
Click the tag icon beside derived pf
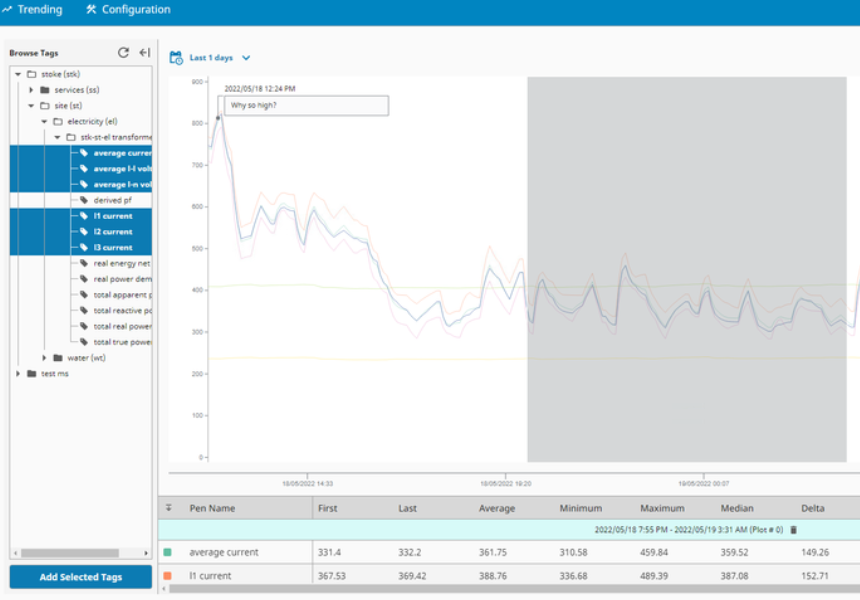[85, 200]
